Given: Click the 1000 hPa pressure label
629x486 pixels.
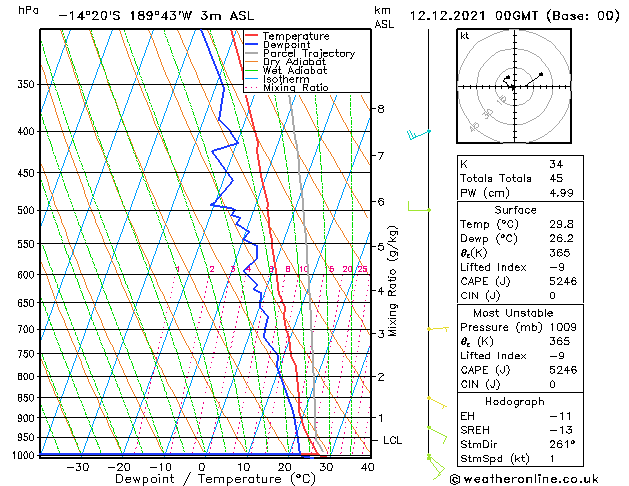Looking at the screenshot, I should click(24, 455).
